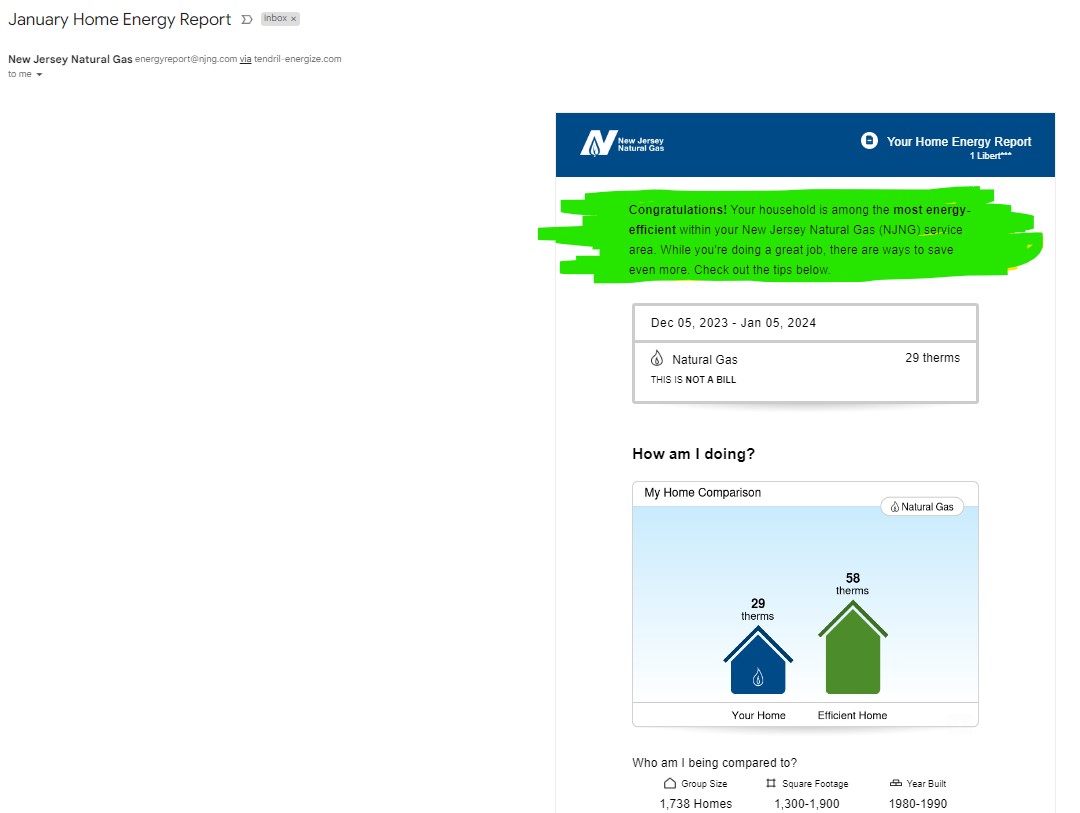This screenshot has width=1080, height=813.
Task: Click the January Home Energy Report subject
Action: [119, 19]
